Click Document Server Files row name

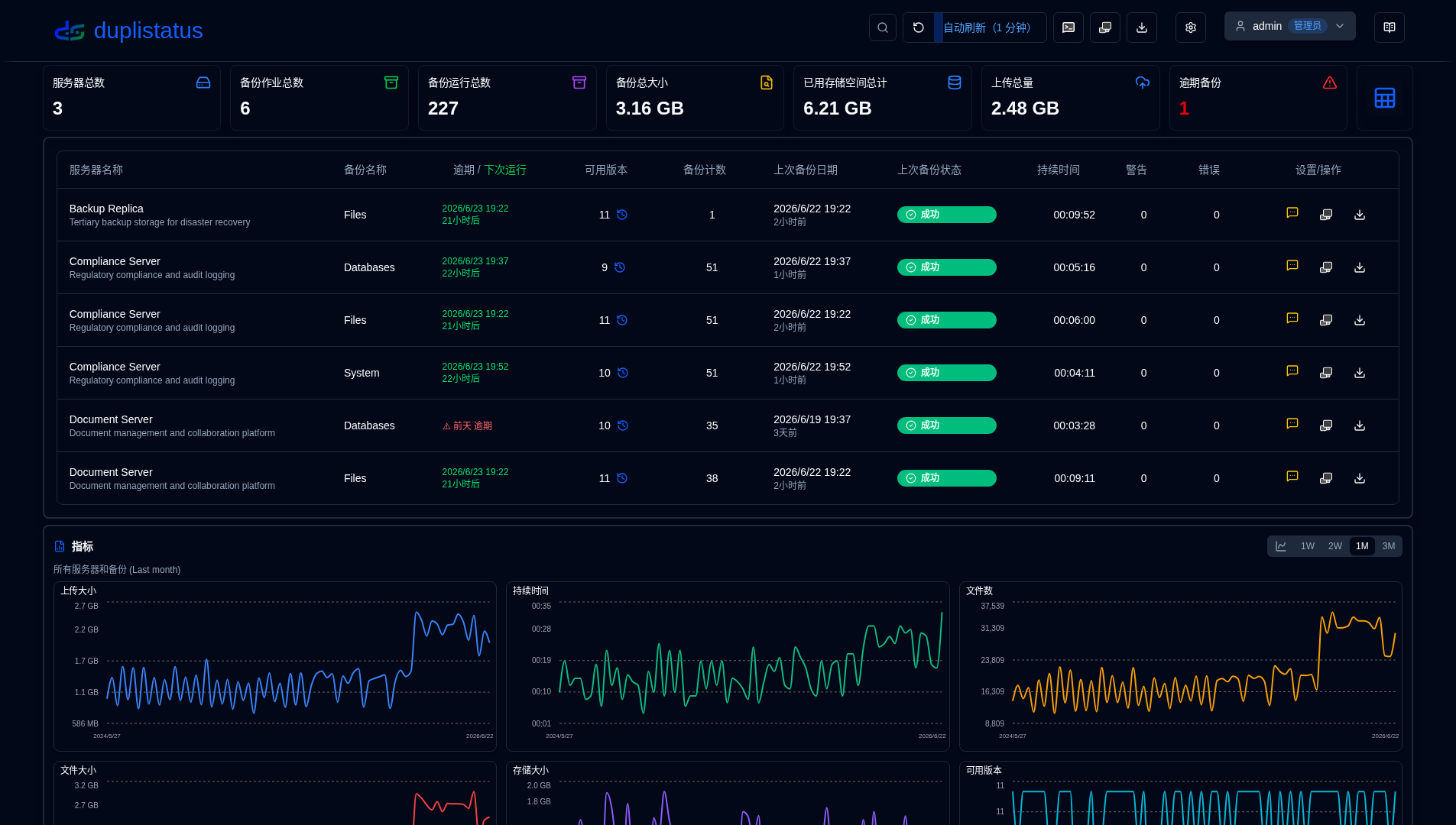coord(111,472)
